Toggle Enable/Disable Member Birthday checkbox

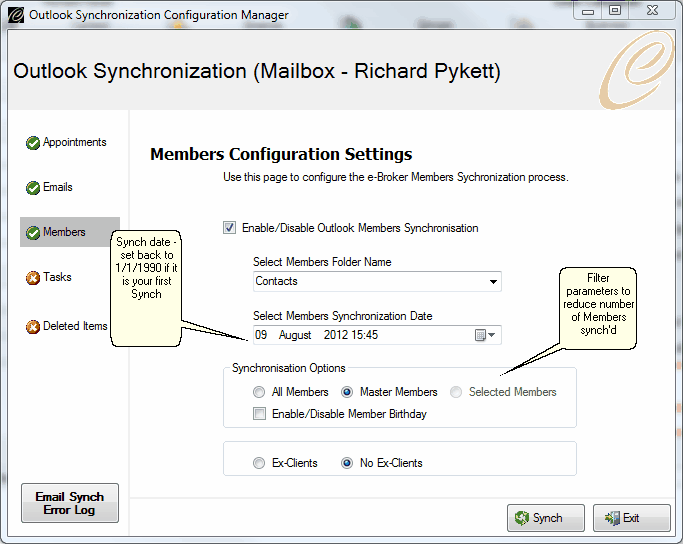259,413
